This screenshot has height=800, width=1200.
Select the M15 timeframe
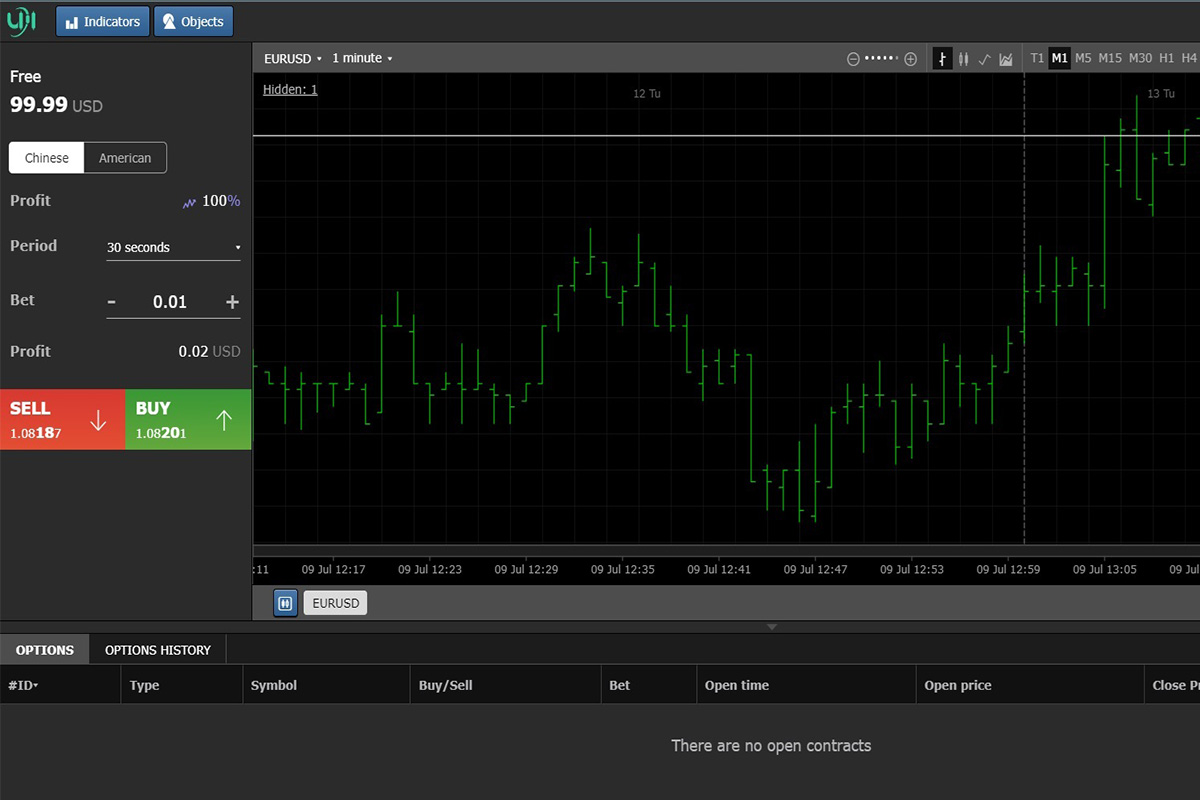pos(1110,58)
